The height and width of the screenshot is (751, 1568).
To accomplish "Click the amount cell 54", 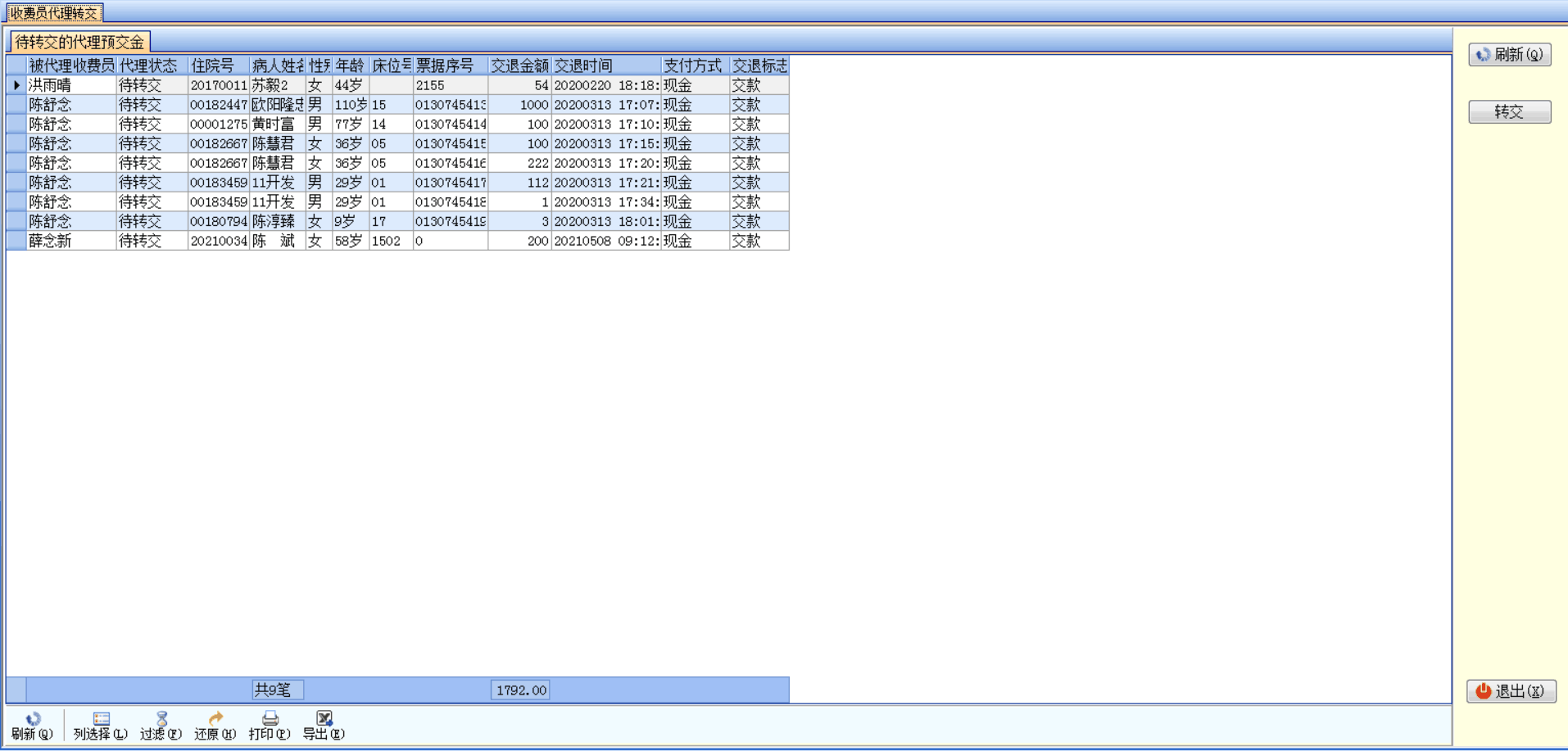I will coord(519,85).
